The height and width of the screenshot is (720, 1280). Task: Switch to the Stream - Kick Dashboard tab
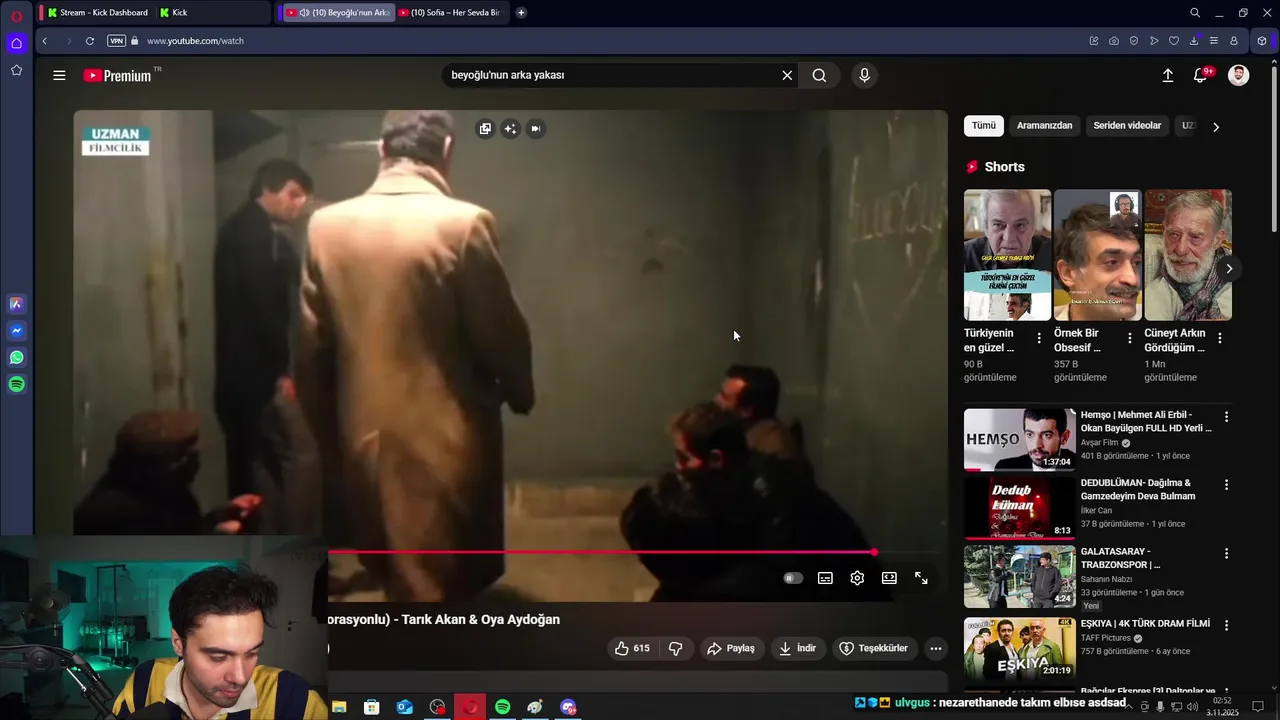[98, 13]
